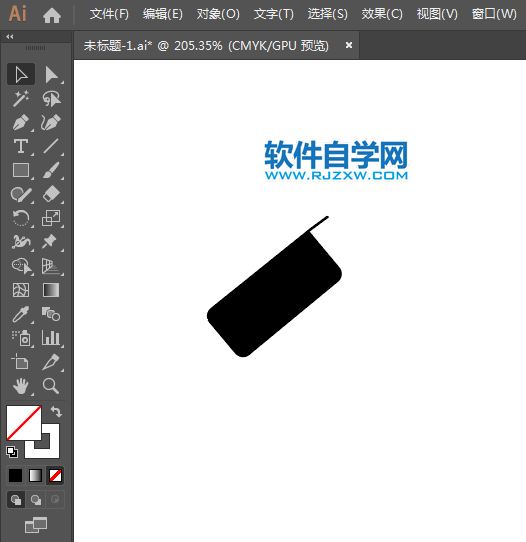Open the 选择(S) menu
Image resolution: width=526 pixels, height=542 pixels.
[328, 14]
